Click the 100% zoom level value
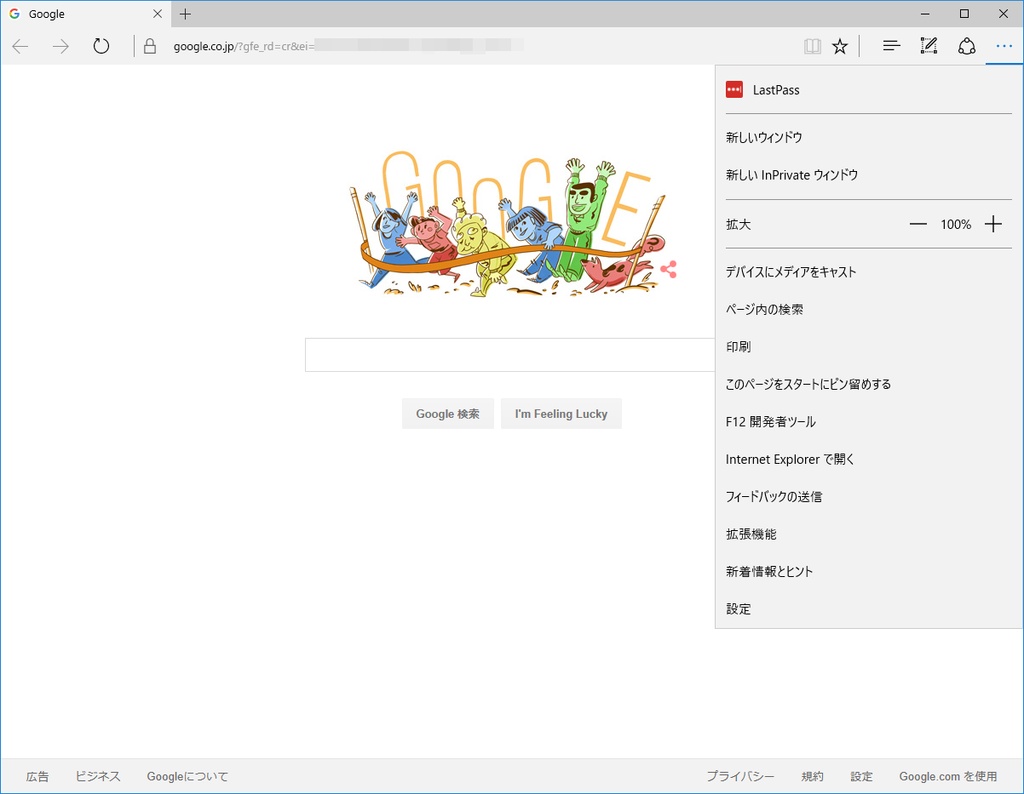1024x794 pixels. [956, 225]
